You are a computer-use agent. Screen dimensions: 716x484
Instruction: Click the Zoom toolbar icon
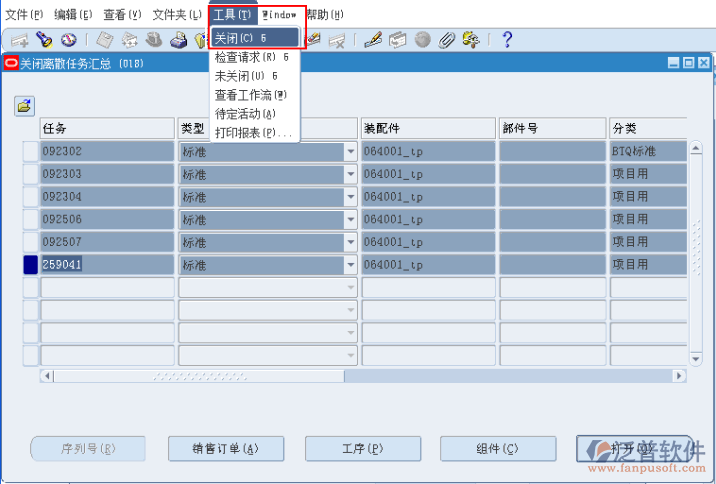pyautogui.click(x=397, y=40)
